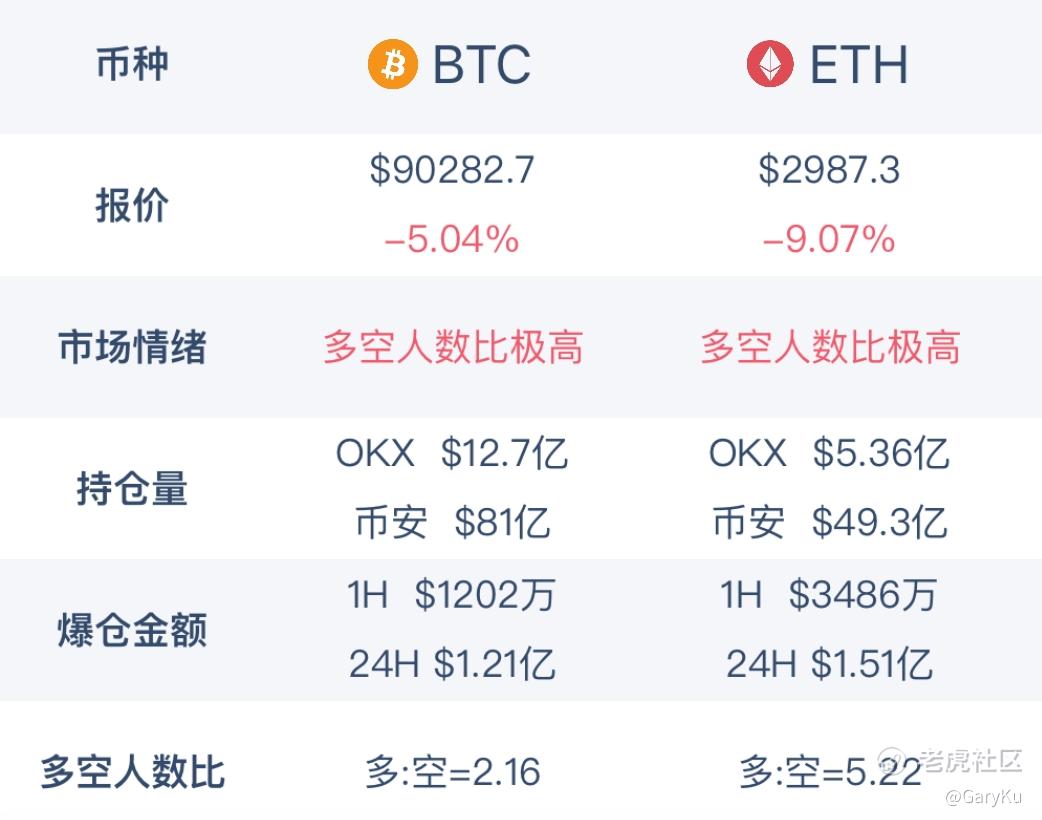Select OKX $12.7亿 open interest value
The height and width of the screenshot is (820, 1042).
pos(452,454)
